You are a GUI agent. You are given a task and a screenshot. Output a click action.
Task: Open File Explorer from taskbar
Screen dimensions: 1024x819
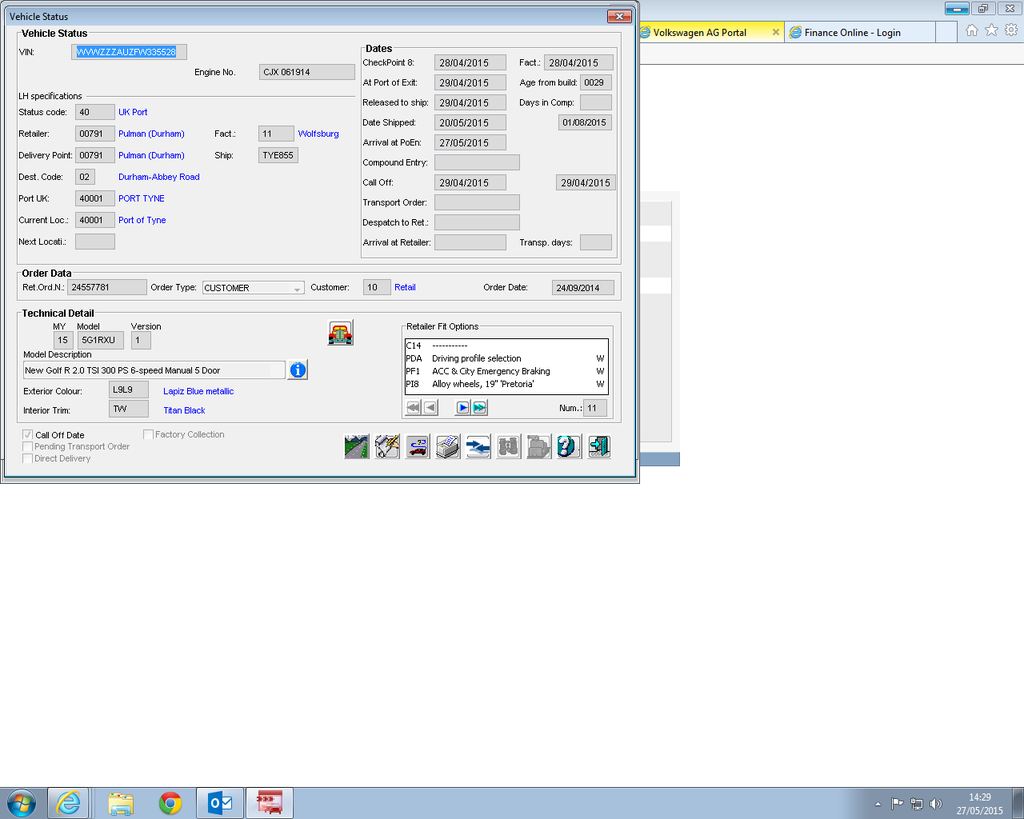tap(121, 803)
